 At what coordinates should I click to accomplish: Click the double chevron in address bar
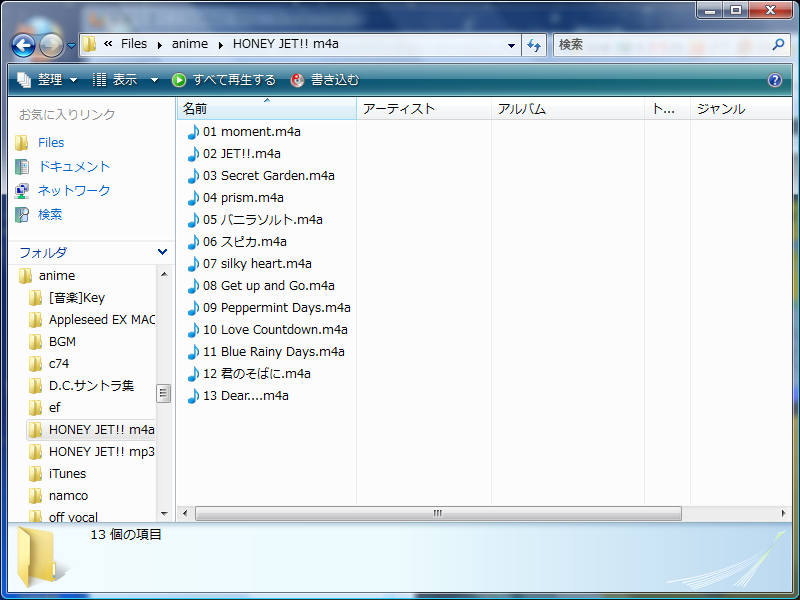[x=108, y=44]
